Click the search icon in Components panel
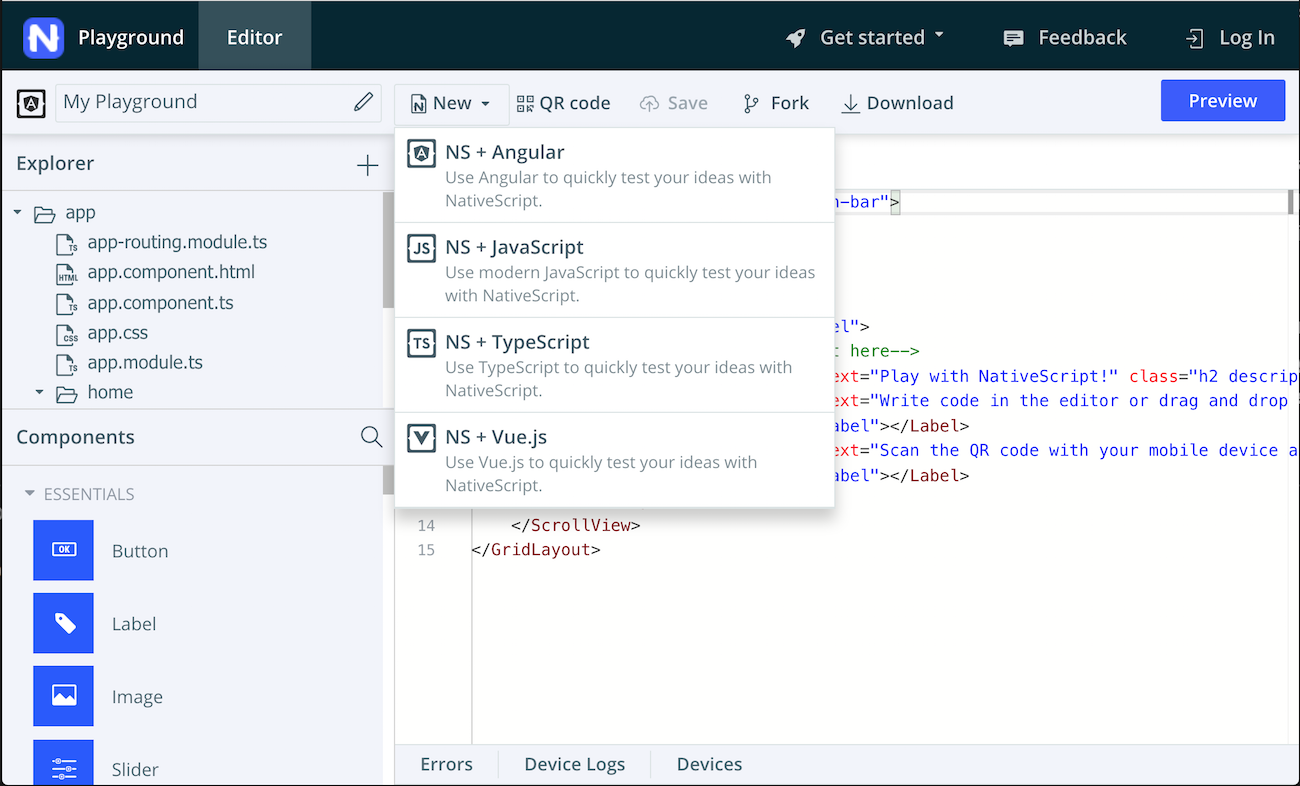The image size is (1300, 786). point(371,437)
